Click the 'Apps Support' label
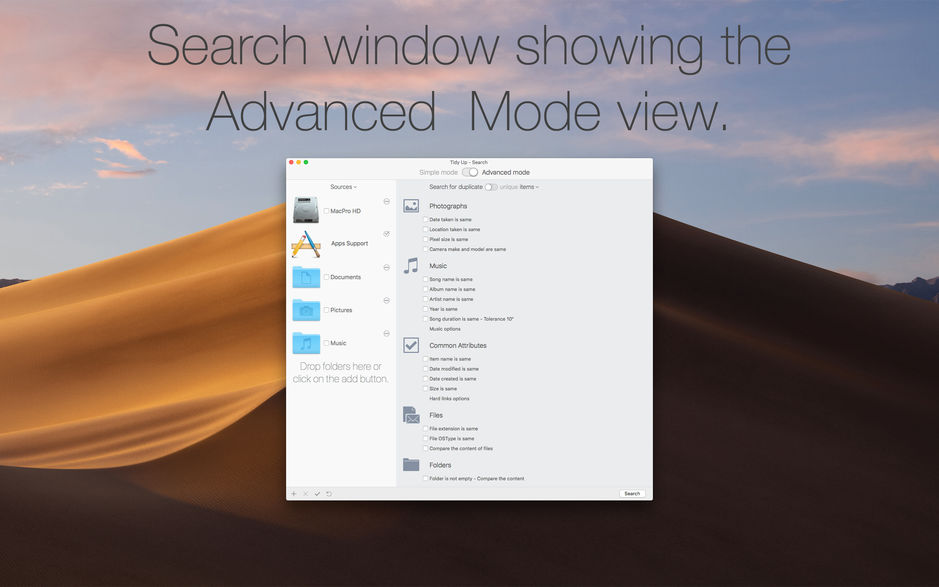Viewport: 939px width, 587px height. (350, 243)
